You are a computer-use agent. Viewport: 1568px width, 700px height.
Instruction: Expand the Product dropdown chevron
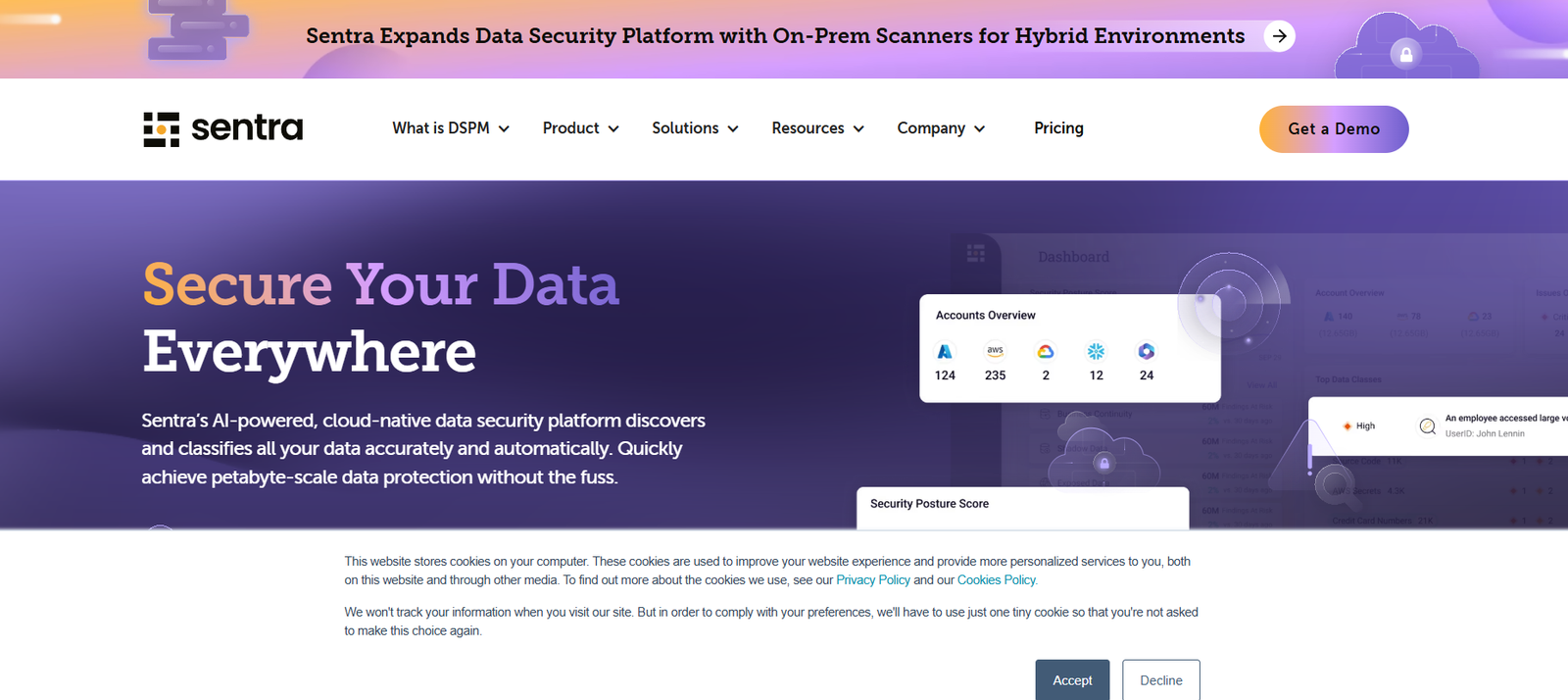pos(613,128)
